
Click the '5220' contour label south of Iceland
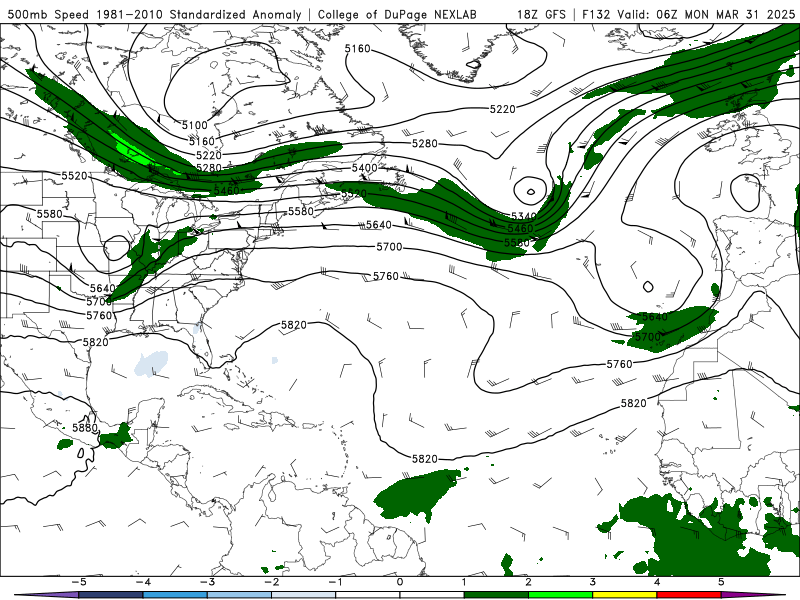pos(503,109)
